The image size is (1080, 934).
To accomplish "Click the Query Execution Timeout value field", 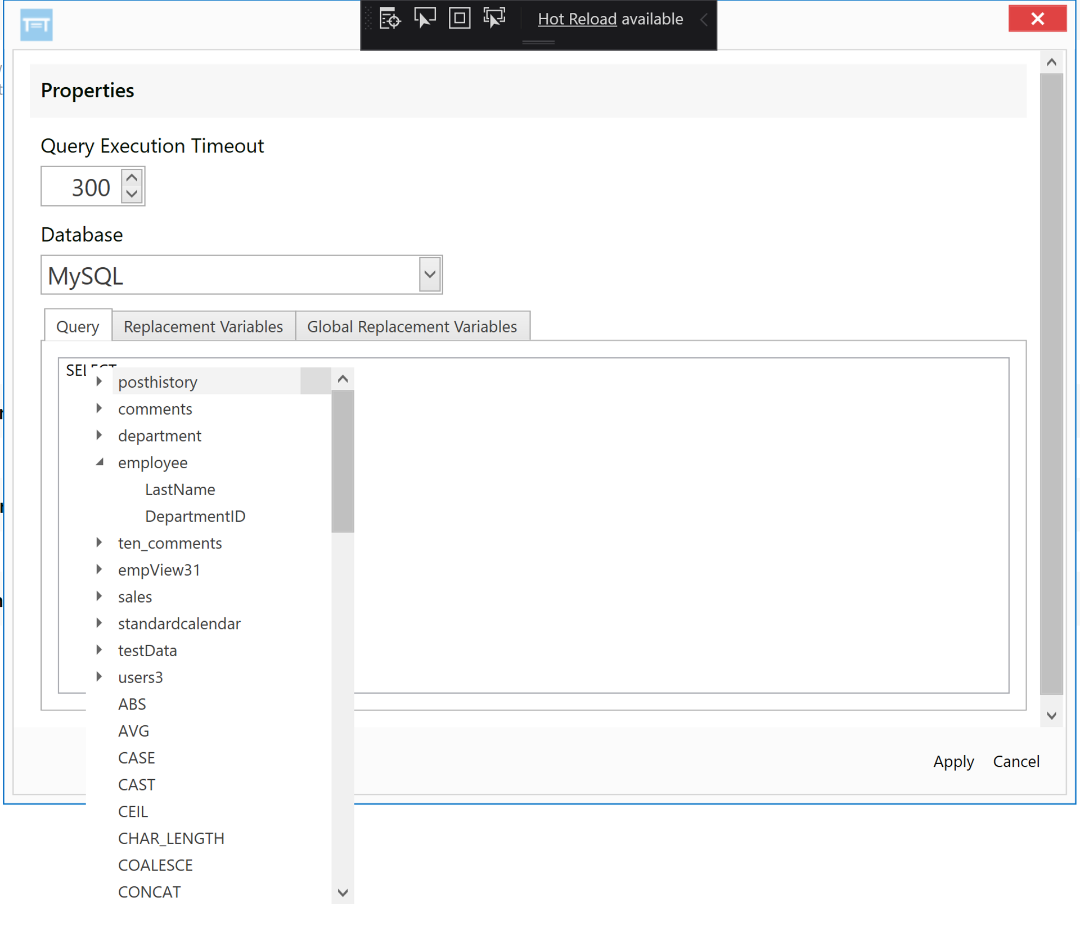I will click(x=85, y=186).
